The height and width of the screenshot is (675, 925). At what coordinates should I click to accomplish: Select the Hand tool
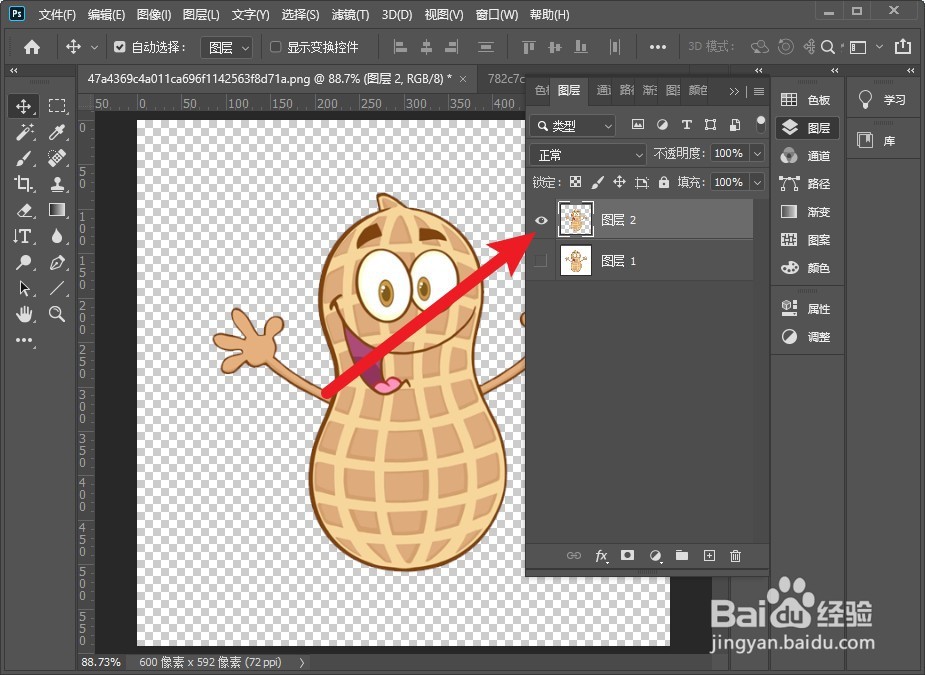point(25,314)
